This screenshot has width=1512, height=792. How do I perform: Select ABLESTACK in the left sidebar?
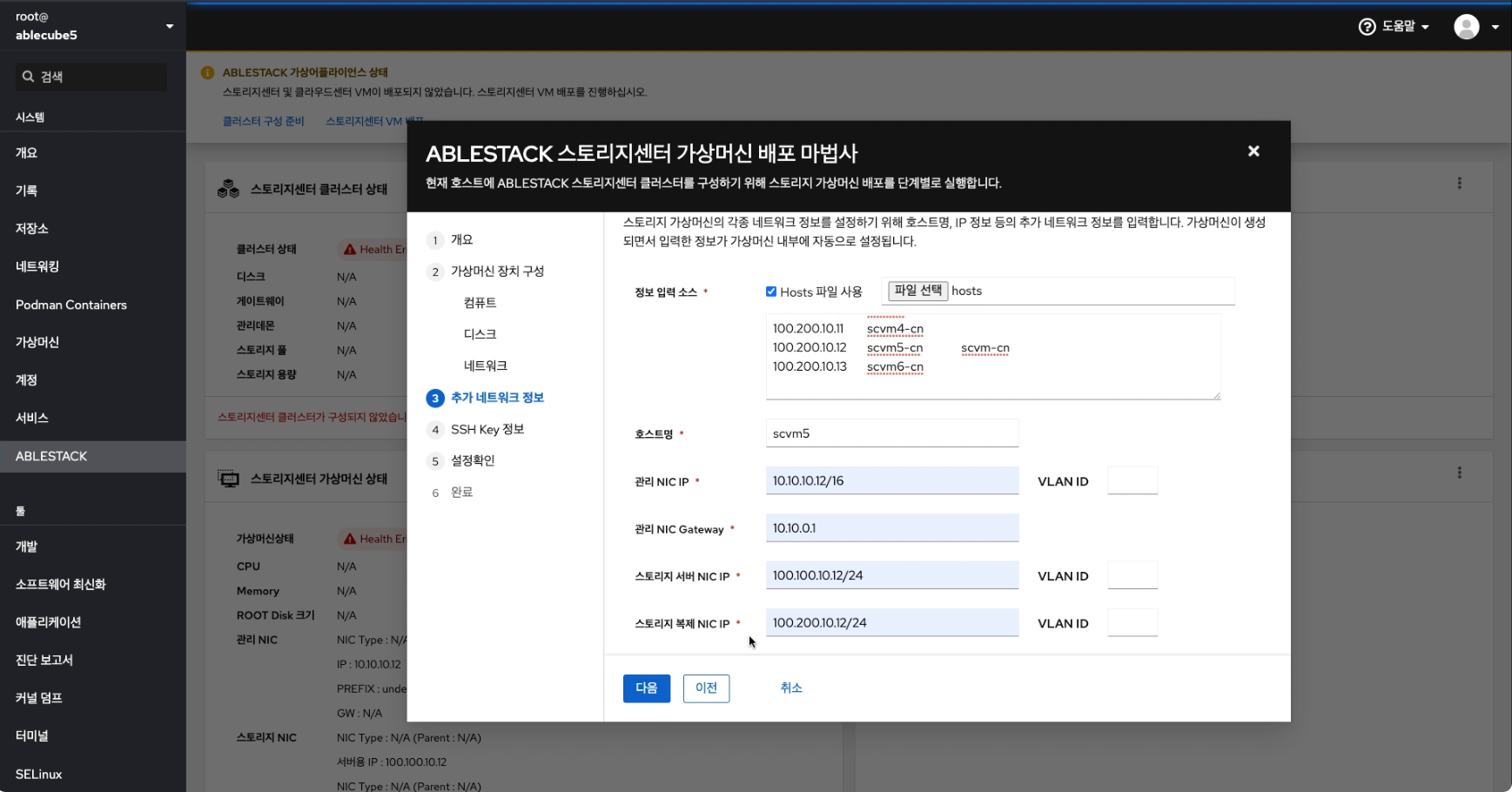93,456
